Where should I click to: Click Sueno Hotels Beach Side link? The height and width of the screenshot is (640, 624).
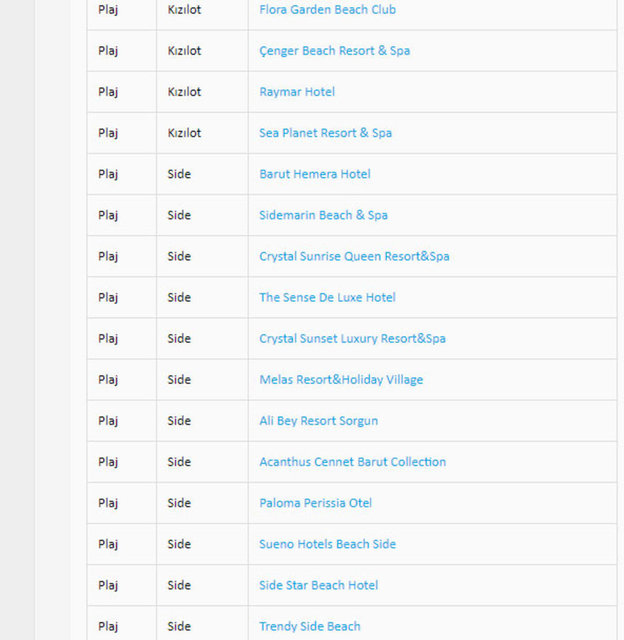coord(327,544)
